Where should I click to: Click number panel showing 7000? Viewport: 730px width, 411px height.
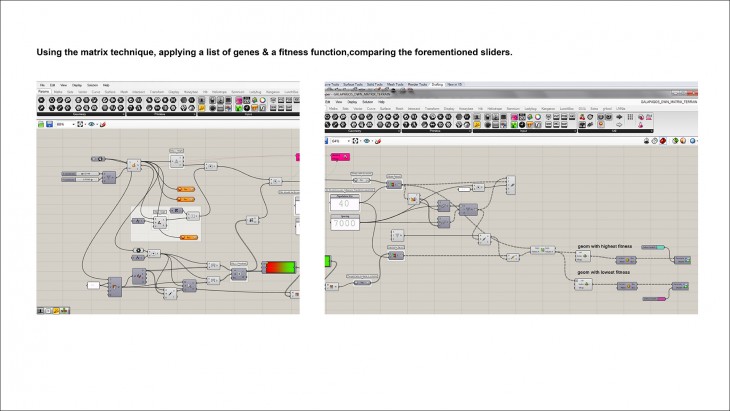pyautogui.click(x=345, y=223)
